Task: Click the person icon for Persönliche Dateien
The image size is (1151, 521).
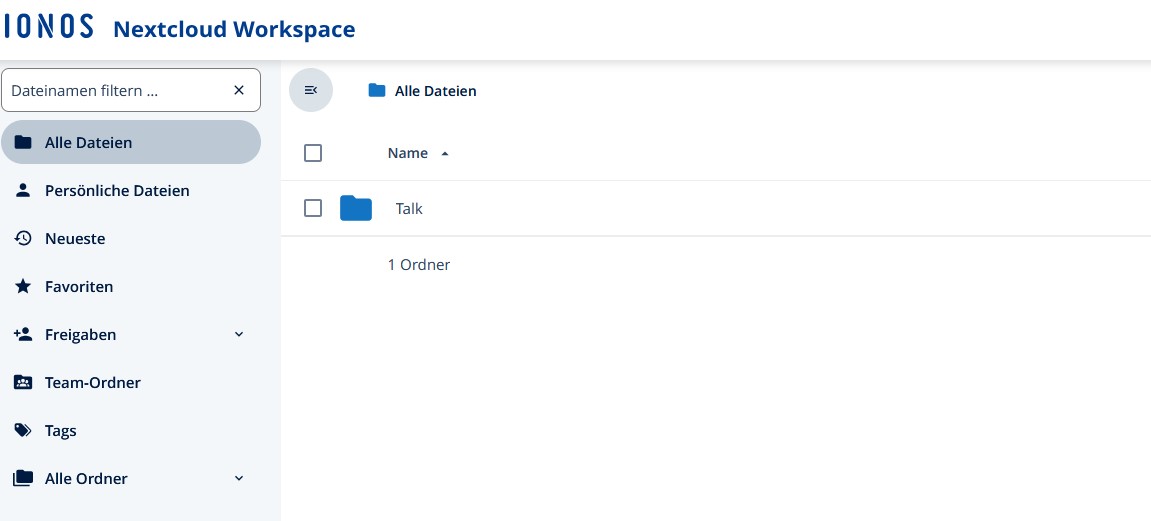Action: pos(23,190)
